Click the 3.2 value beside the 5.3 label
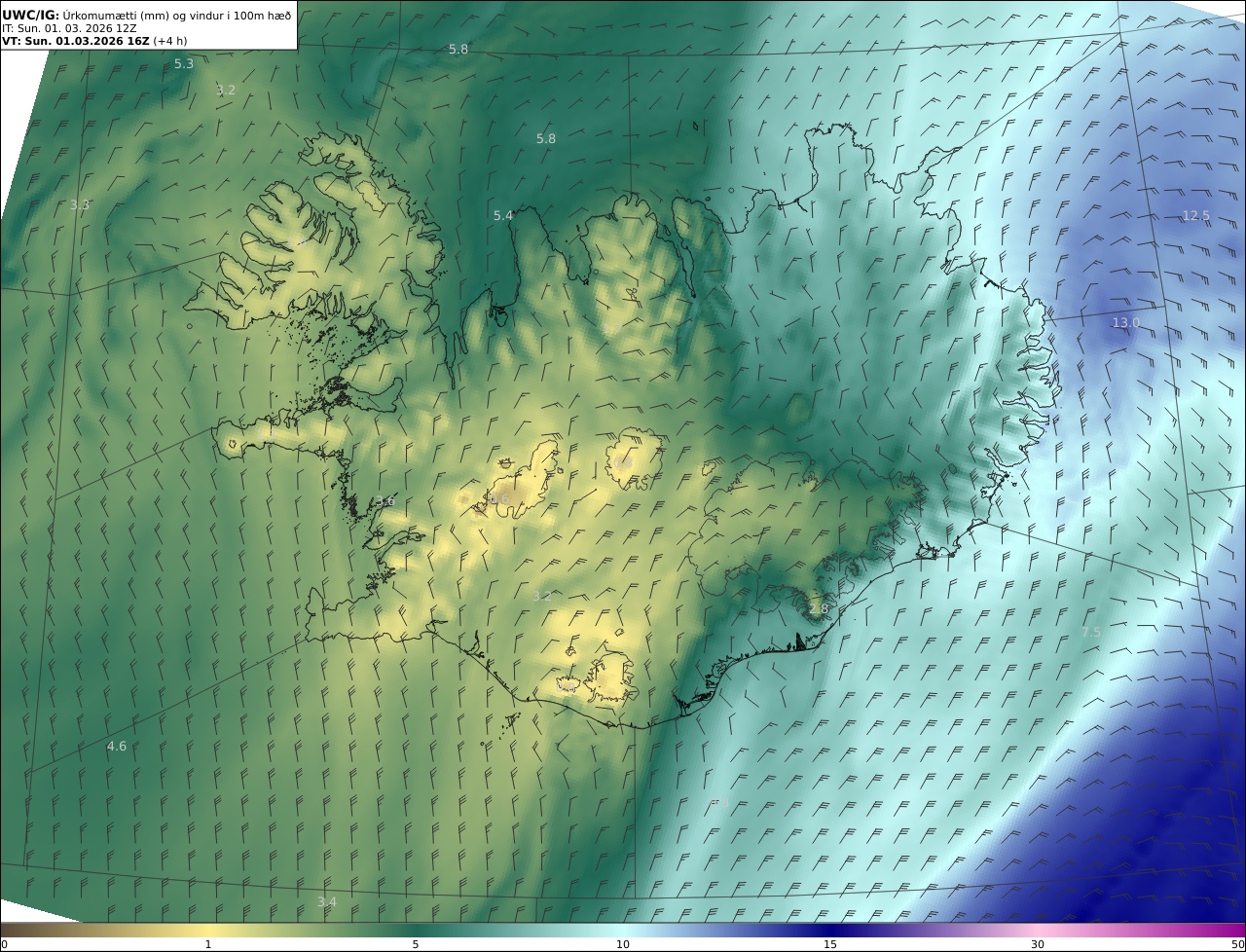 (x=226, y=90)
